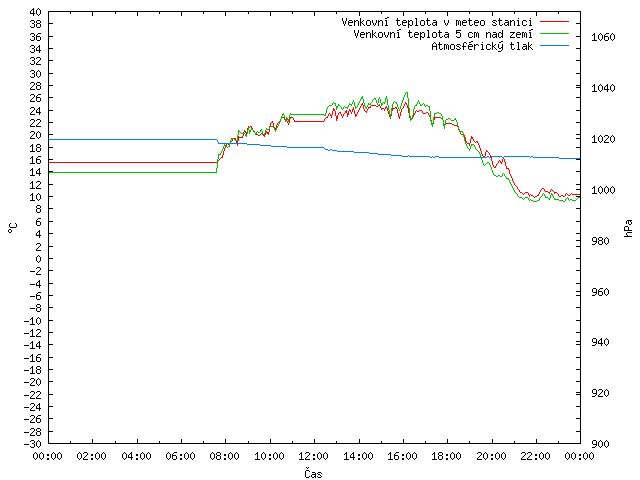Click the blue legend line sample
This screenshot has width=640, height=480.
[554, 46]
